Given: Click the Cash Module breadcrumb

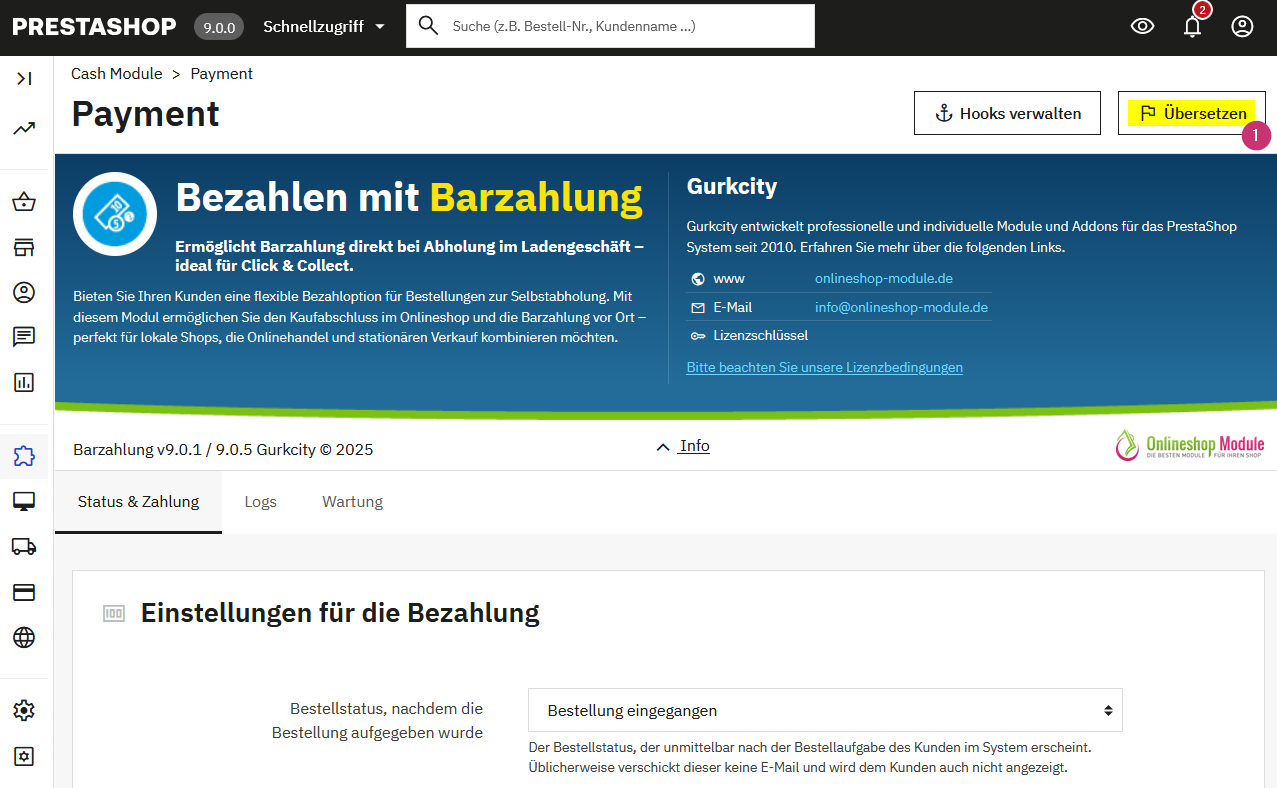Looking at the screenshot, I should pos(117,74).
